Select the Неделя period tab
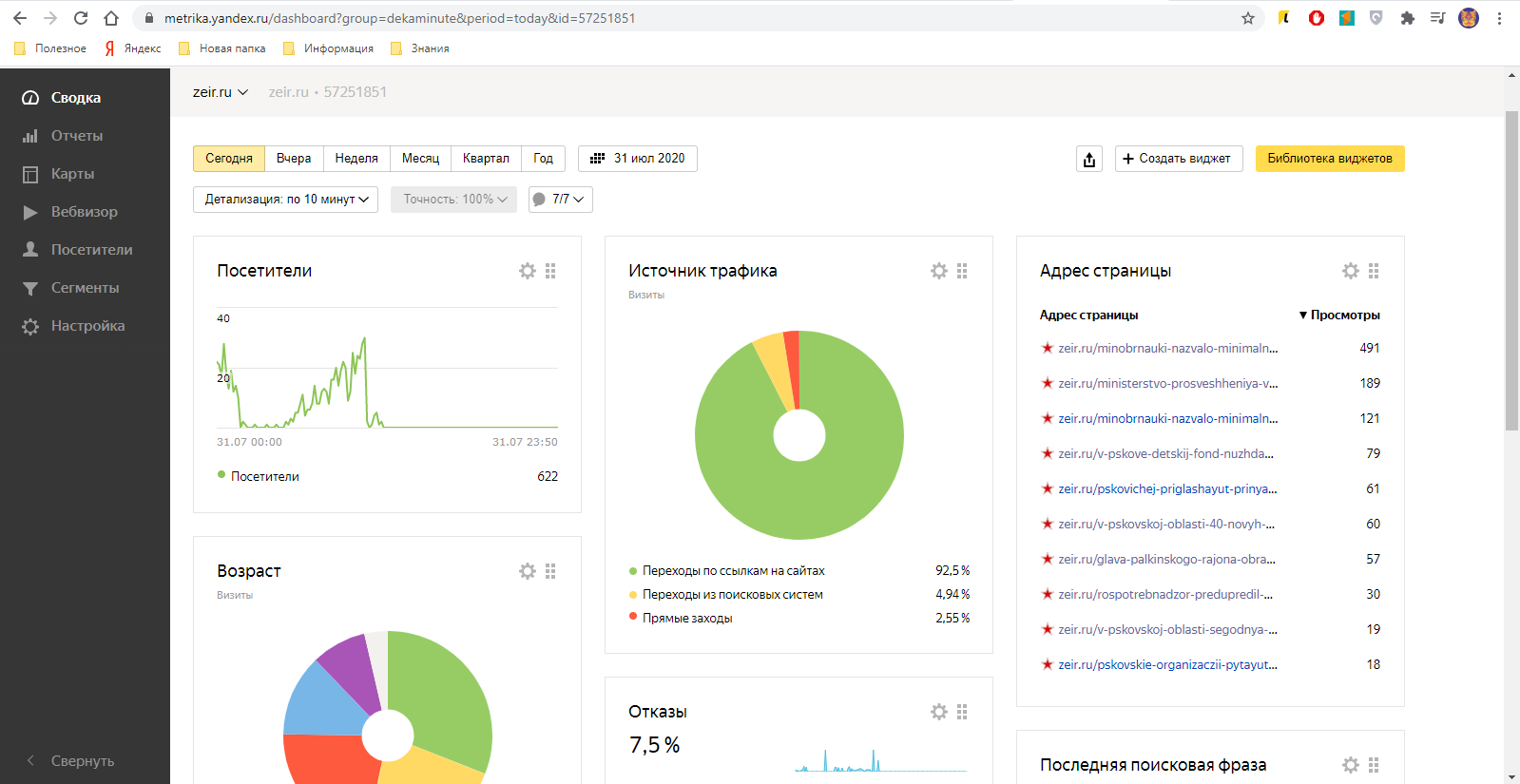 click(356, 159)
